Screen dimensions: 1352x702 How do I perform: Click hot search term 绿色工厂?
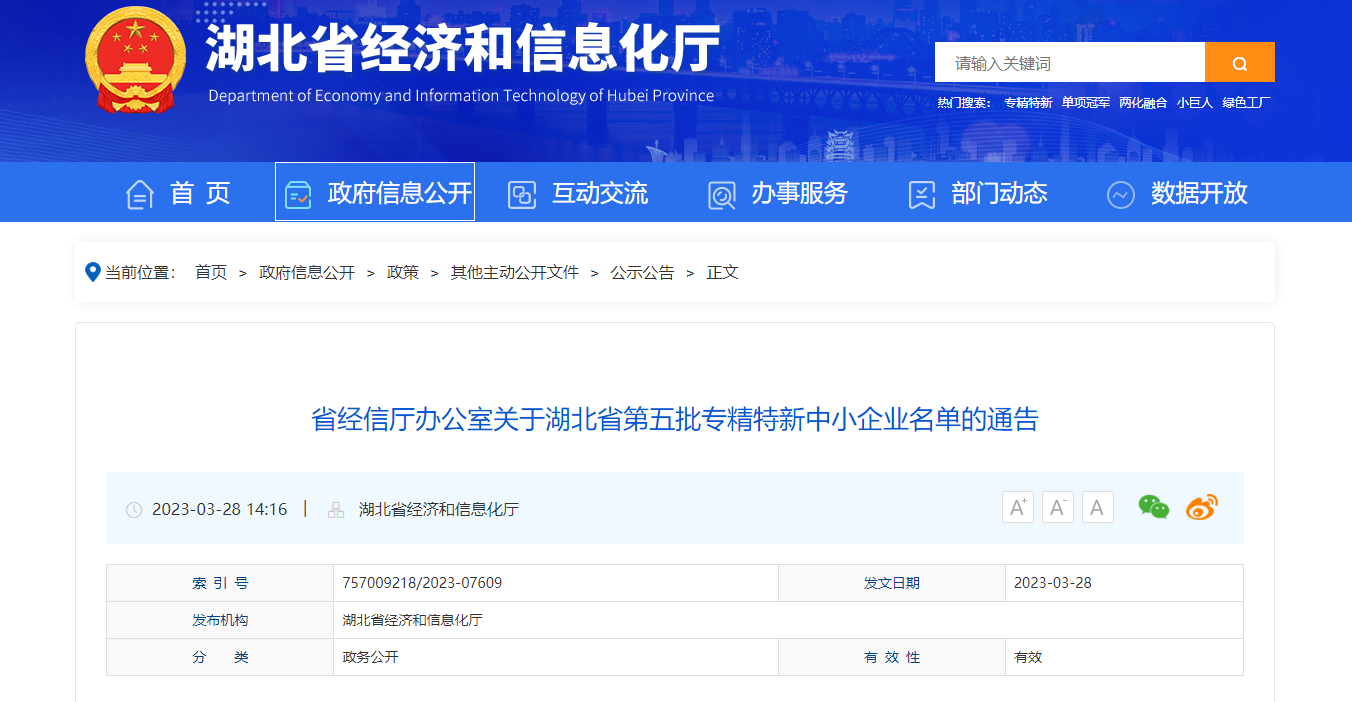click(1246, 102)
